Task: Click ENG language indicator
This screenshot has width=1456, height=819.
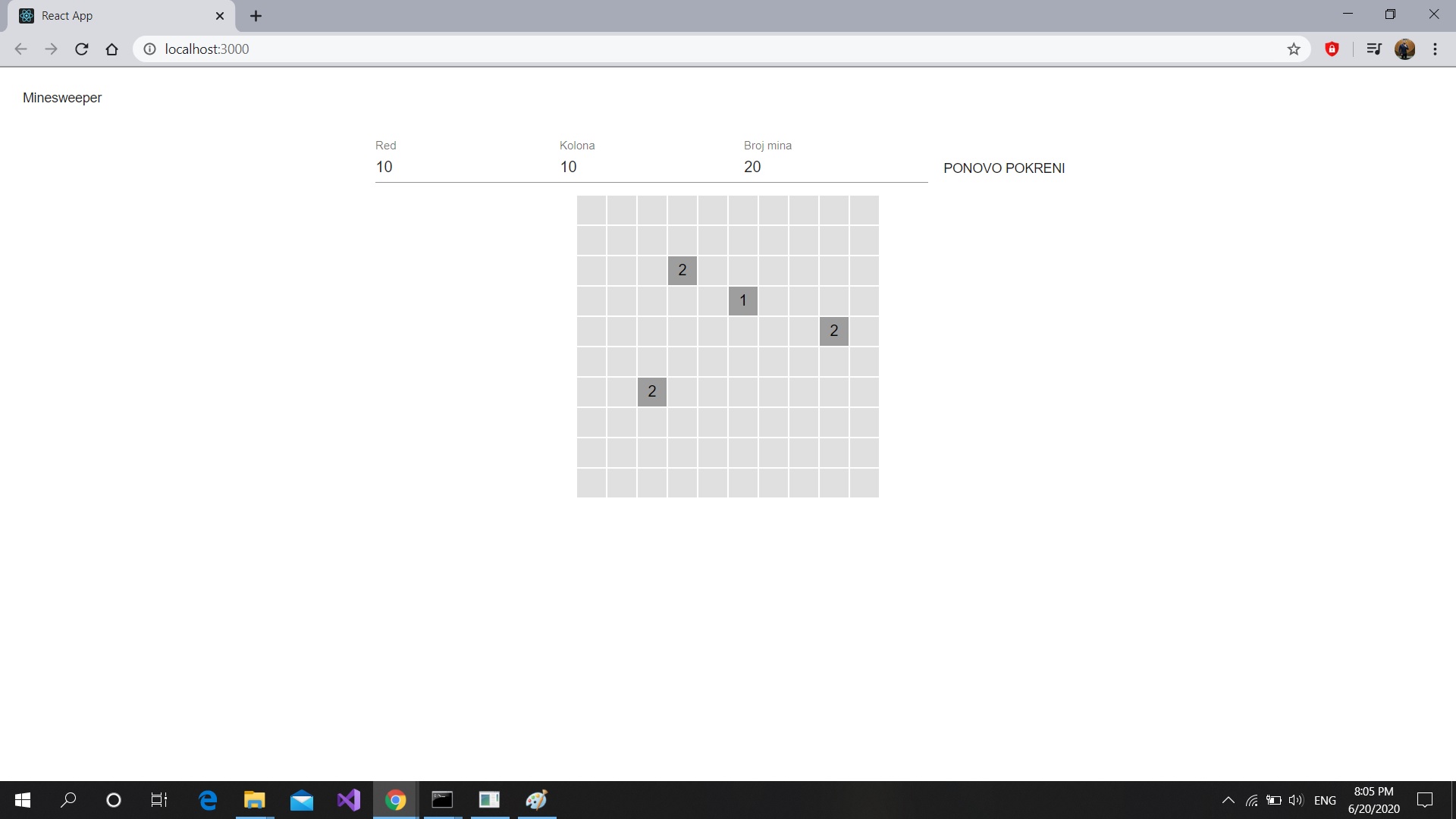Action: pos(1325,801)
